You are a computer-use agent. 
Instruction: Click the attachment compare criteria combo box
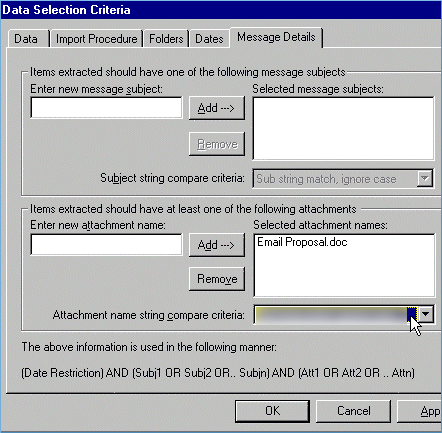coord(344,314)
